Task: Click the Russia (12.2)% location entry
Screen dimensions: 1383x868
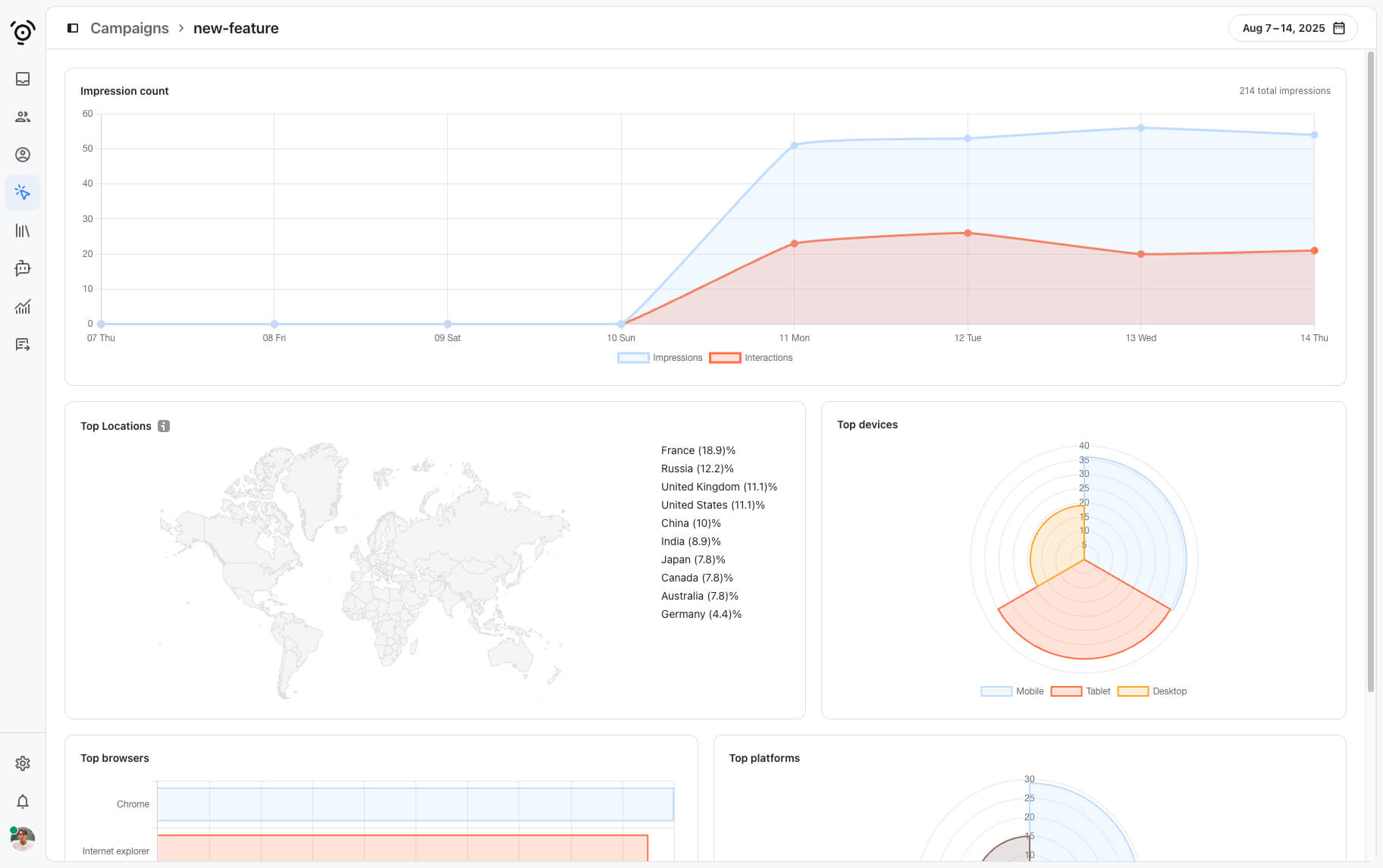Action: point(698,468)
